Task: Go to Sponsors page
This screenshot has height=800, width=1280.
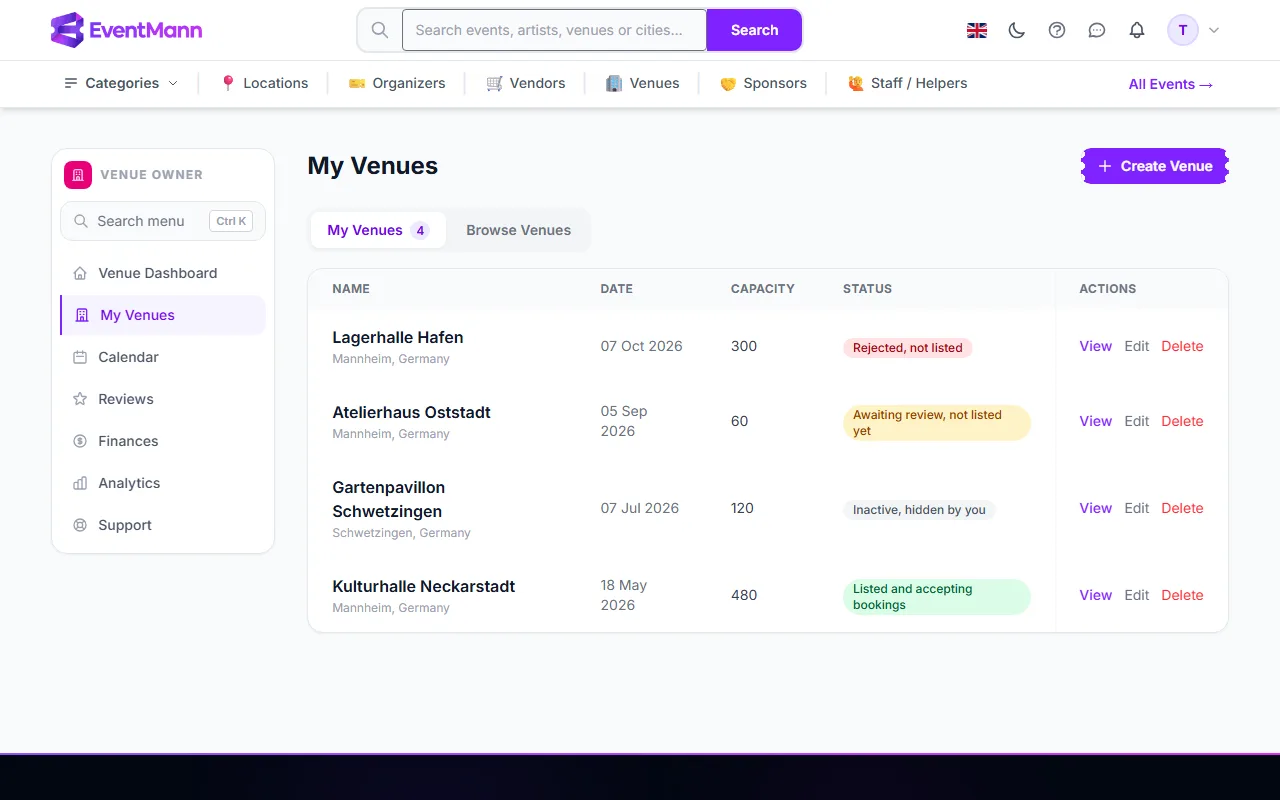Action: click(763, 83)
